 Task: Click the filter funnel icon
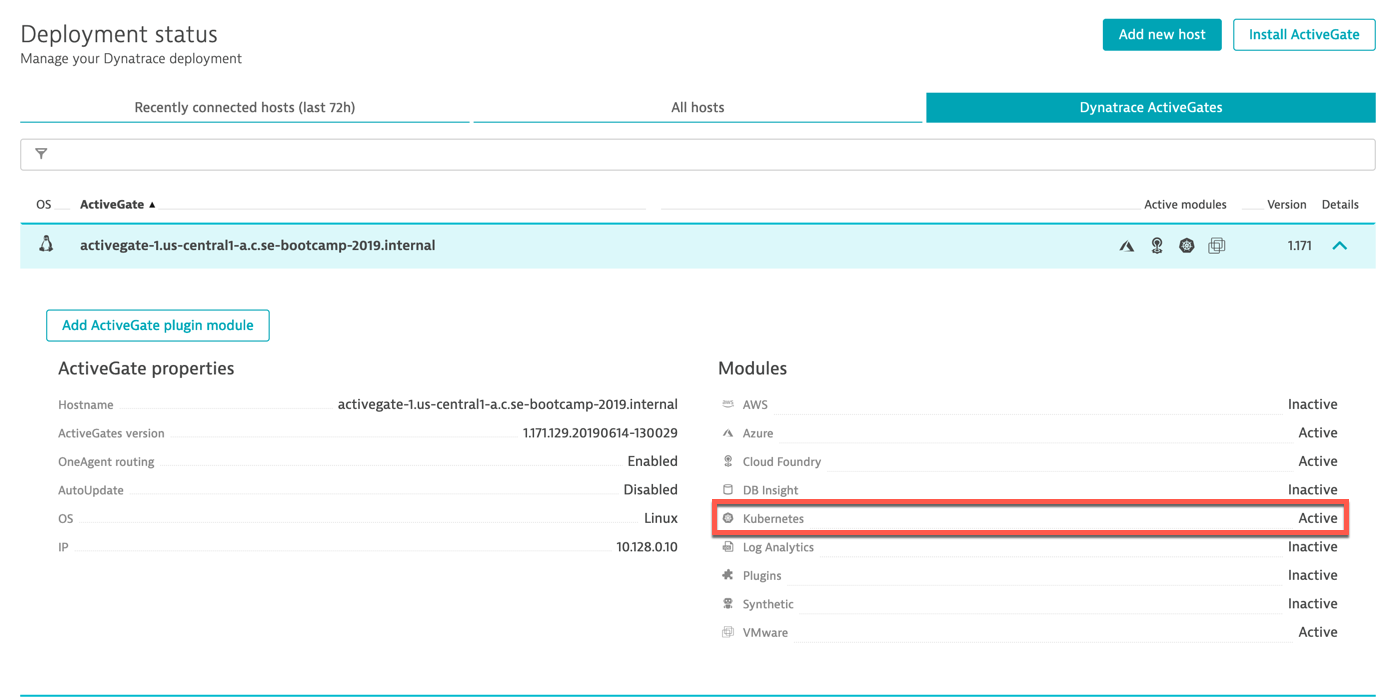[41, 154]
